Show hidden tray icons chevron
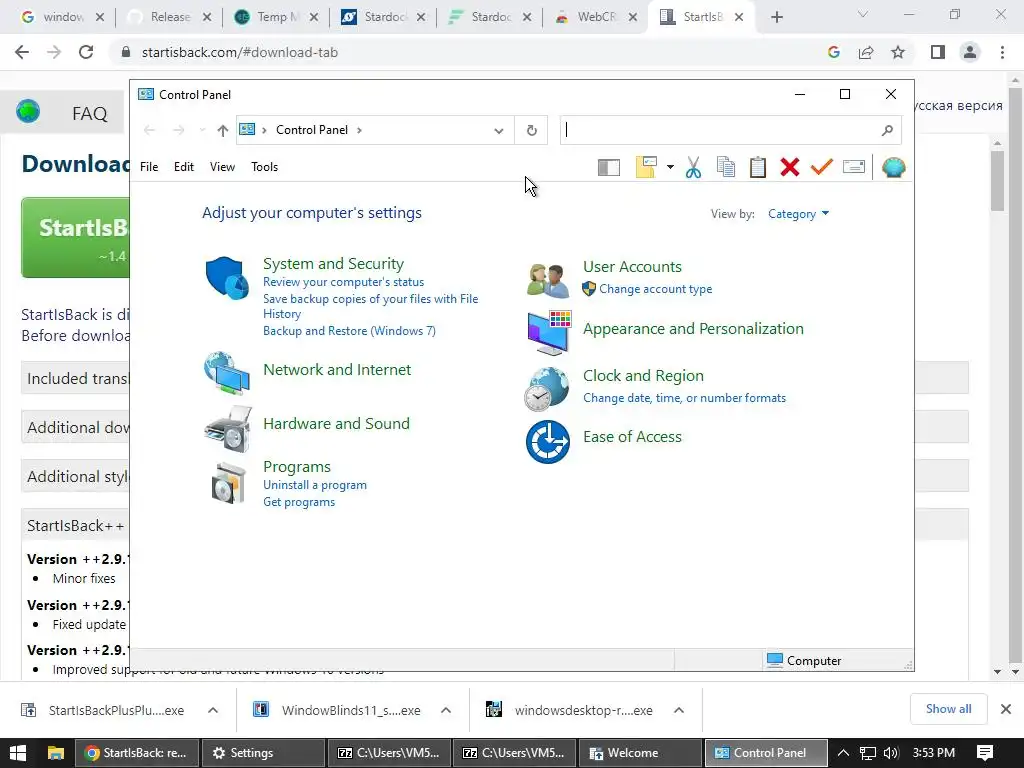Screen dimensions: 1024x768 (843, 753)
